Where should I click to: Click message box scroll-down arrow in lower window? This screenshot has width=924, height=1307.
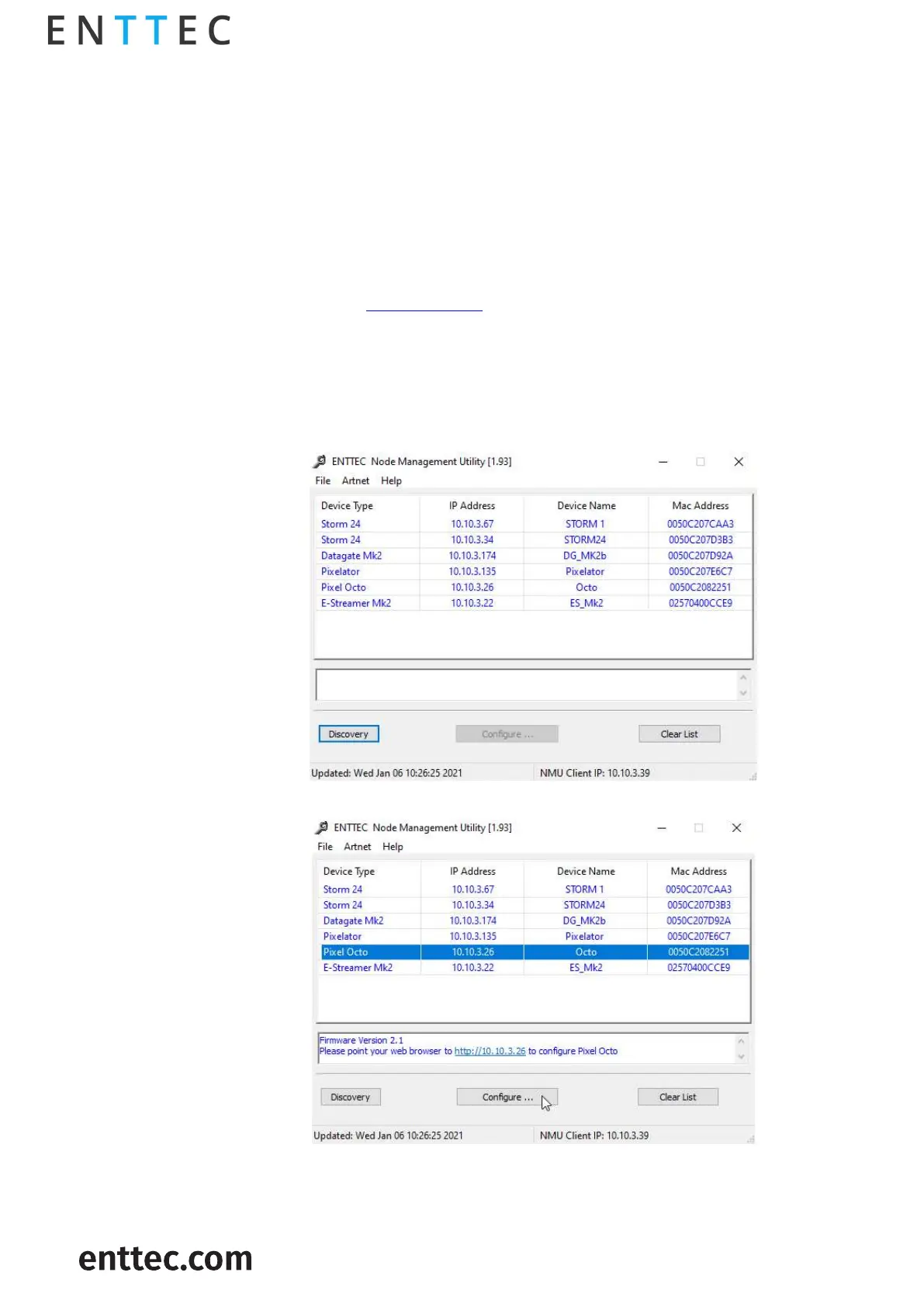click(741, 1056)
